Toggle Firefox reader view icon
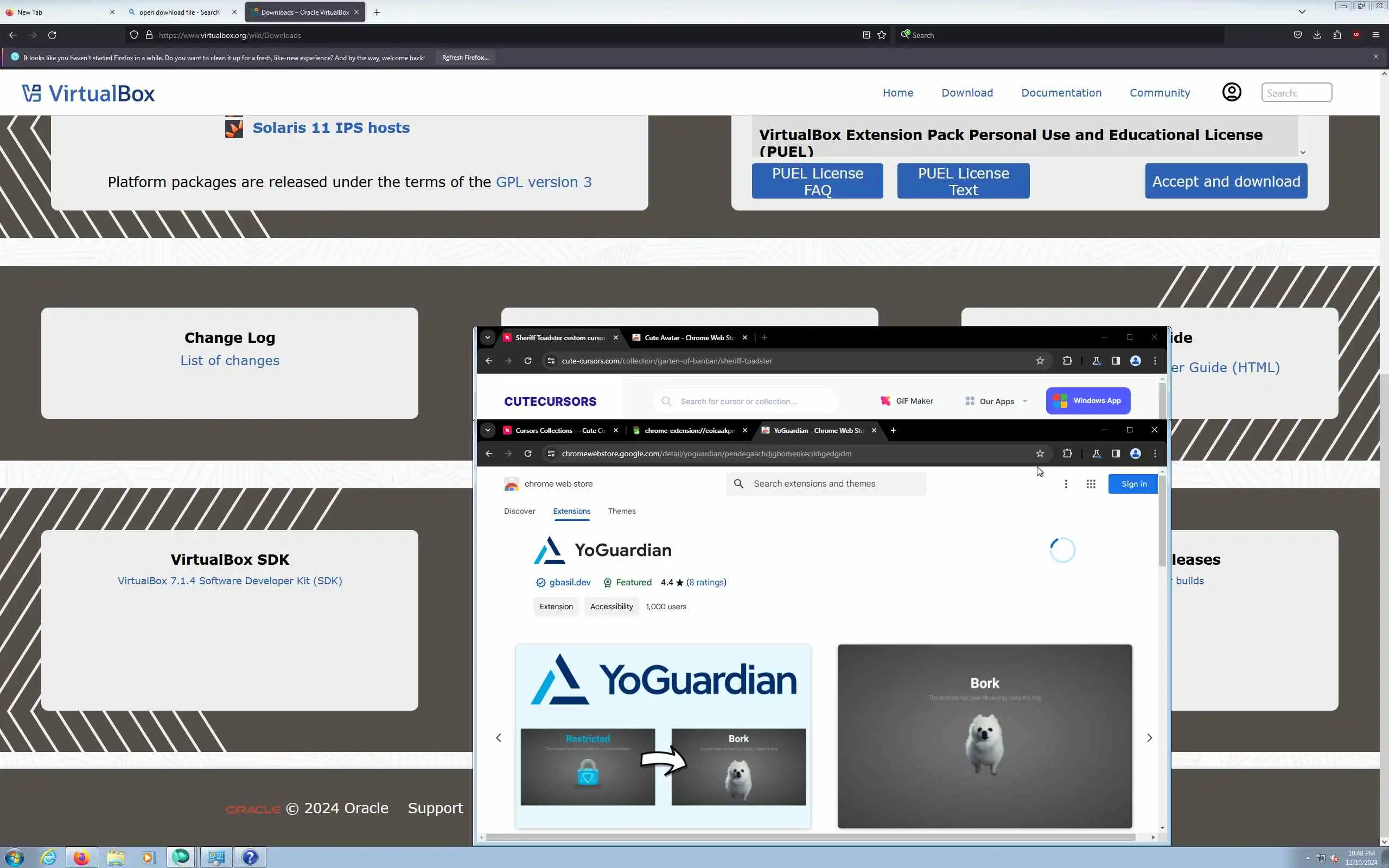Image resolution: width=1389 pixels, height=868 pixels. click(x=866, y=35)
